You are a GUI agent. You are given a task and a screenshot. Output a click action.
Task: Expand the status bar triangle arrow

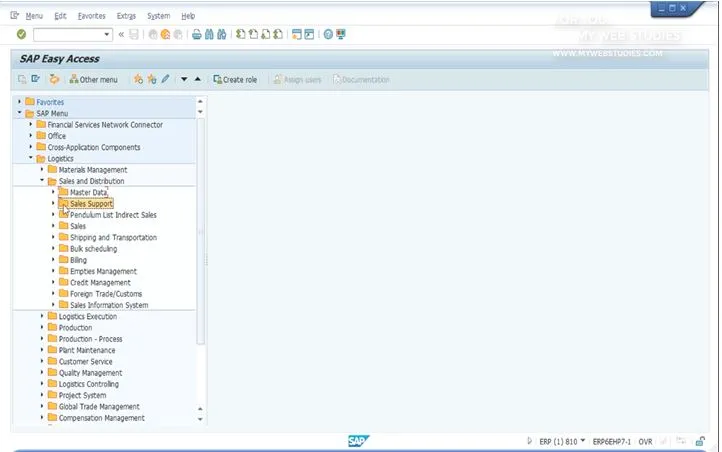[529, 441]
